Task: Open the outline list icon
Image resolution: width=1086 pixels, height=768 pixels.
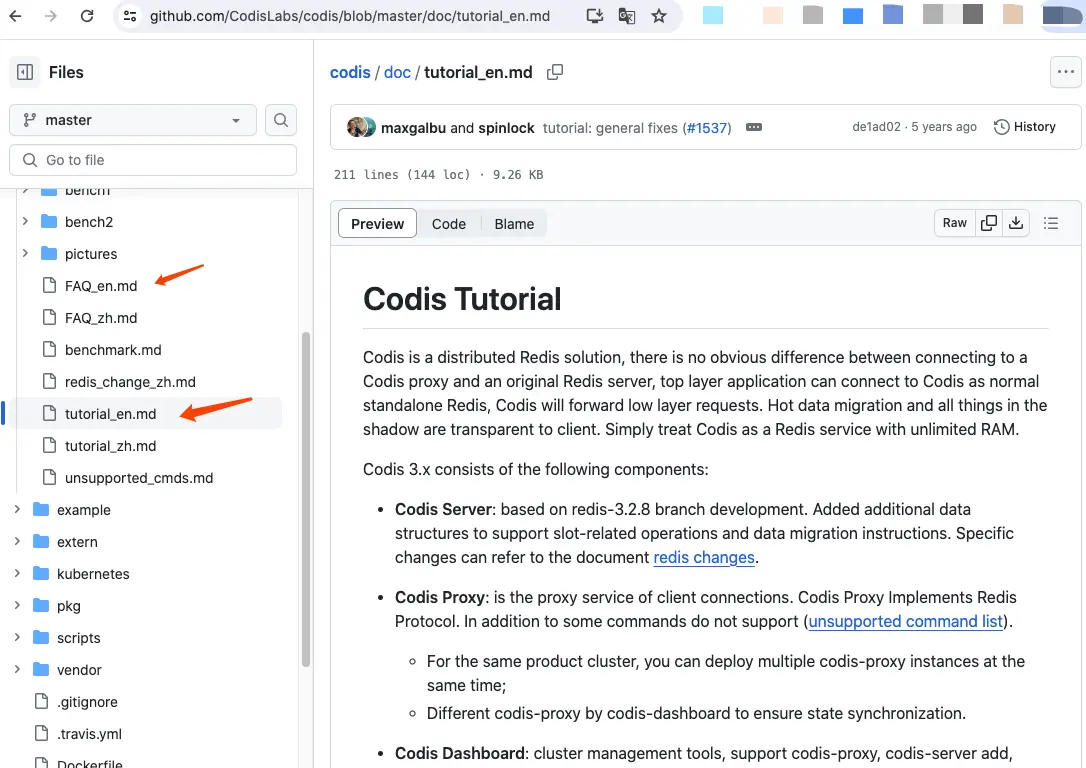Action: (1051, 223)
